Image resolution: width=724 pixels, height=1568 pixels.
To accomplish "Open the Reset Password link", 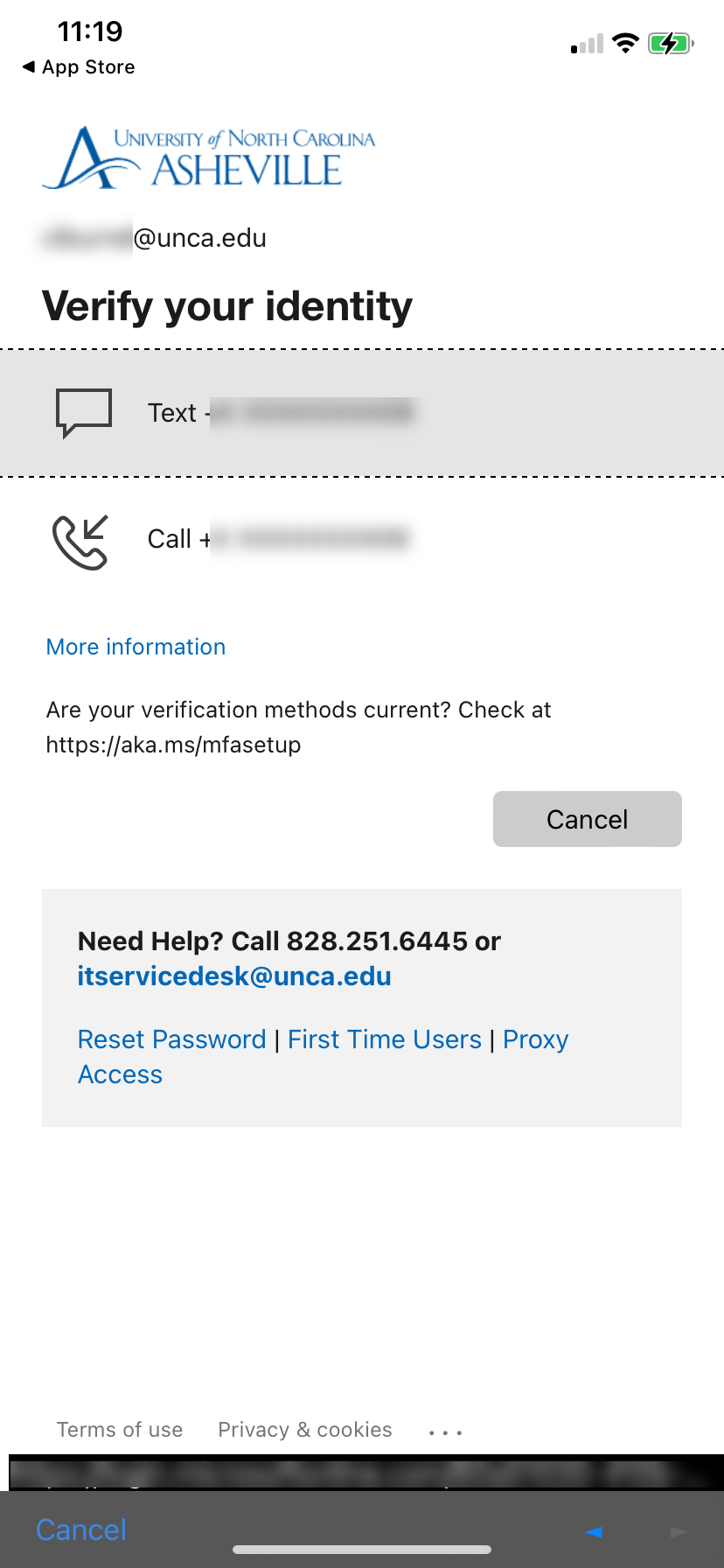I will pyautogui.click(x=171, y=1039).
